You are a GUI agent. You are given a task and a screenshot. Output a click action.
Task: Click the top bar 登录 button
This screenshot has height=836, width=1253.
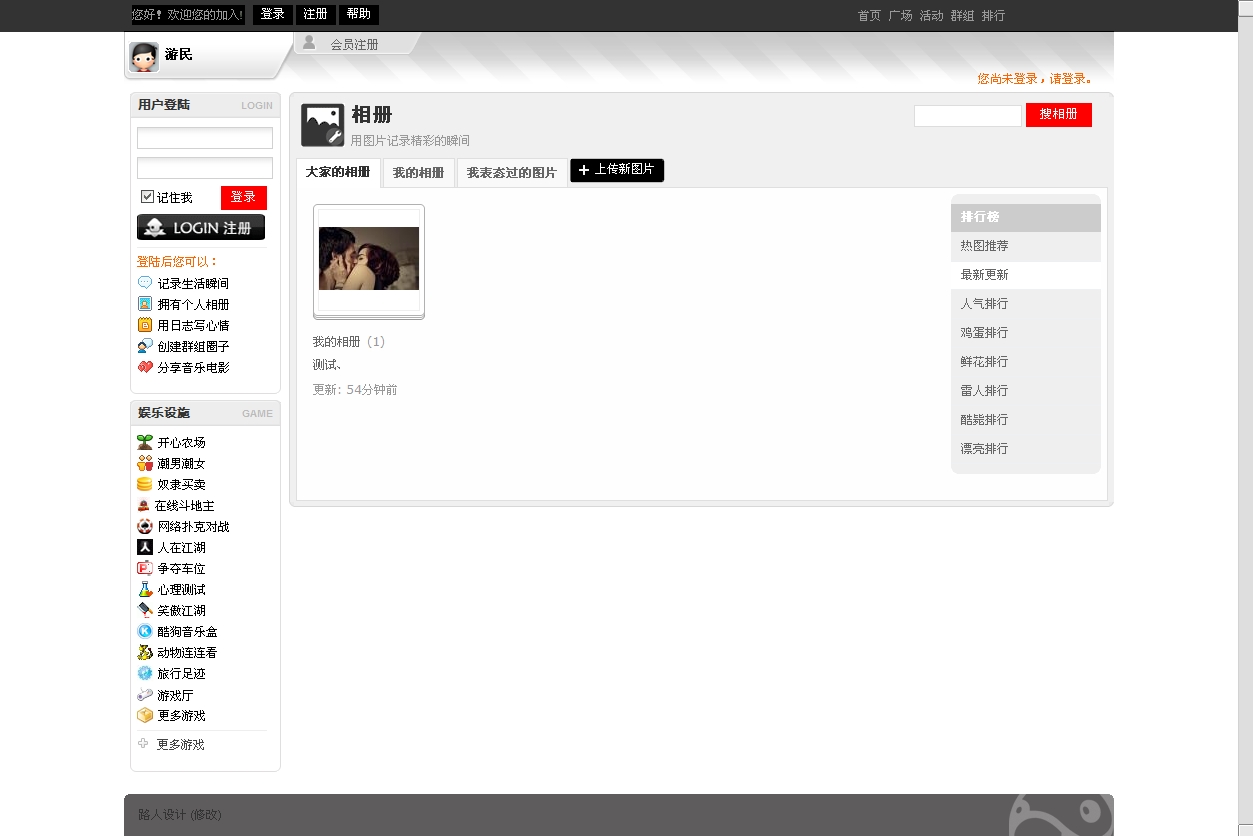point(273,15)
